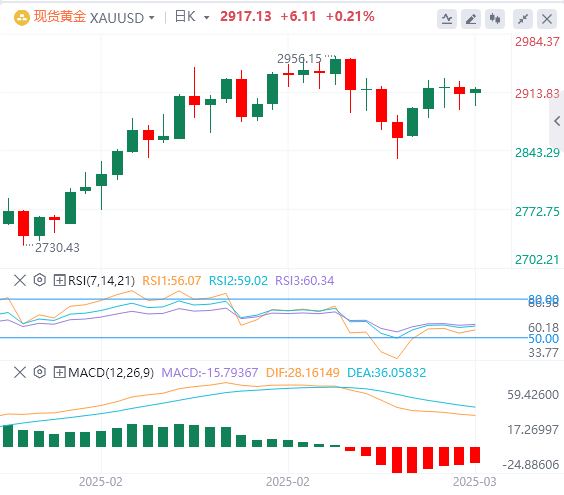The image size is (564, 495).
Task: Click the 17.26997 MACD axis value
Action: click(533, 430)
